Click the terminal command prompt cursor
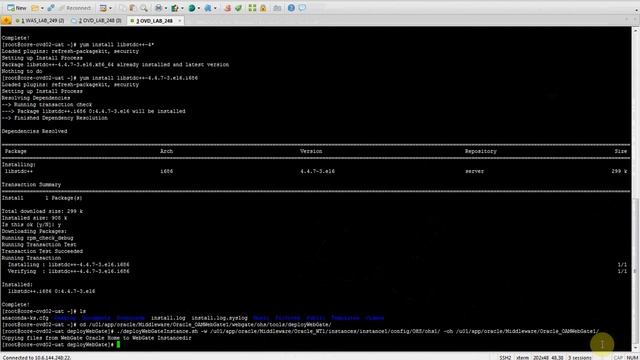The image size is (640, 360). pyautogui.click(x=118, y=344)
